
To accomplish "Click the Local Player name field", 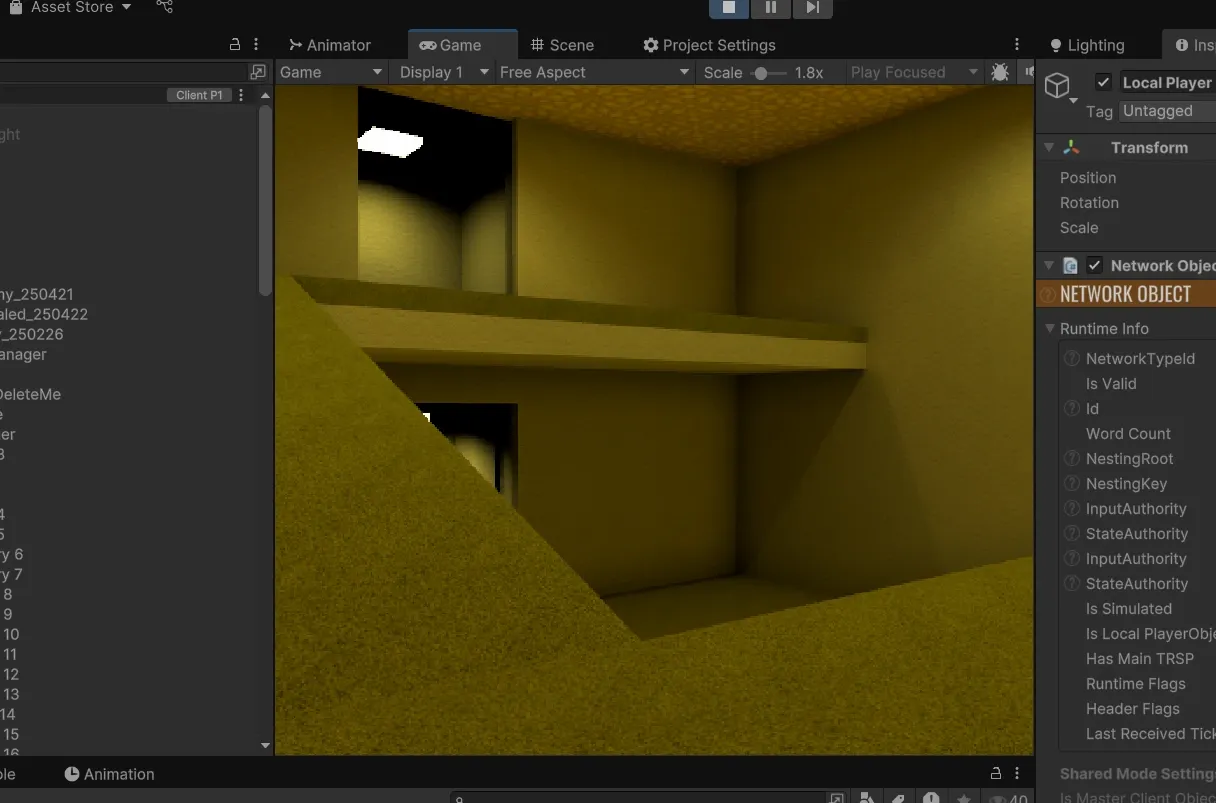I will pos(1166,83).
